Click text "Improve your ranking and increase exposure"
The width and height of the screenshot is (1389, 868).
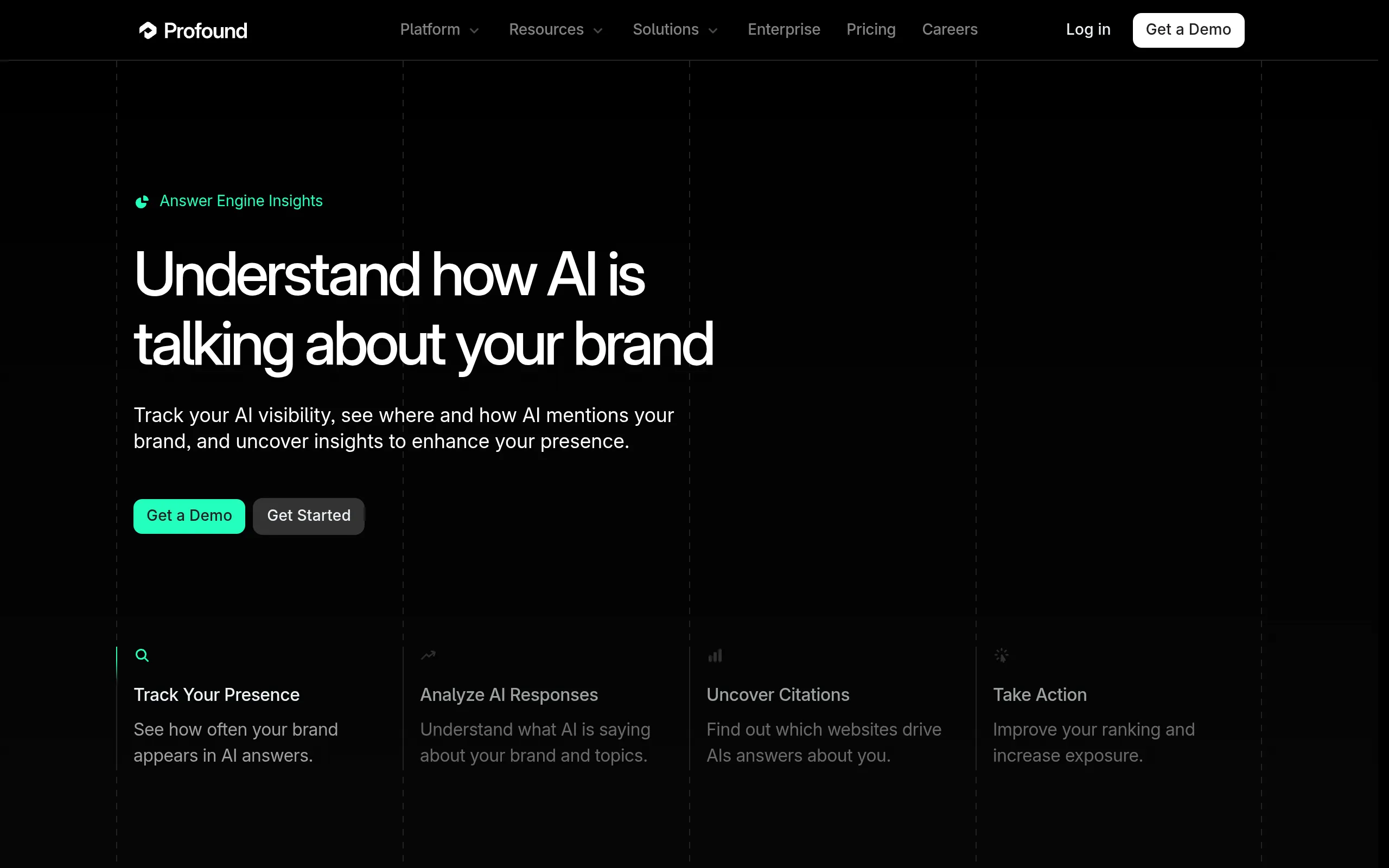(x=1093, y=742)
